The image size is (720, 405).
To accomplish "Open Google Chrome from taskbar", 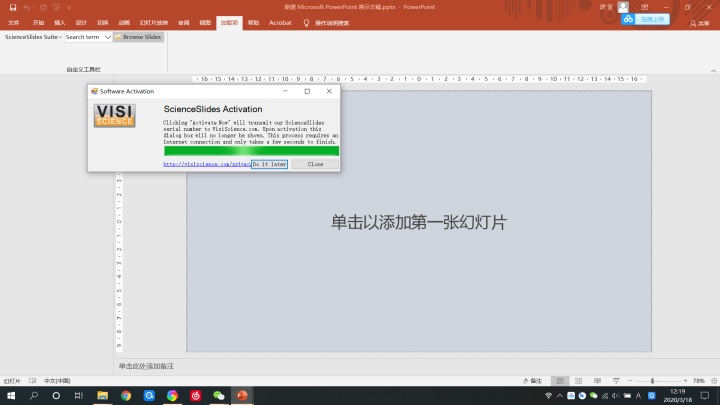I will coord(126,395).
